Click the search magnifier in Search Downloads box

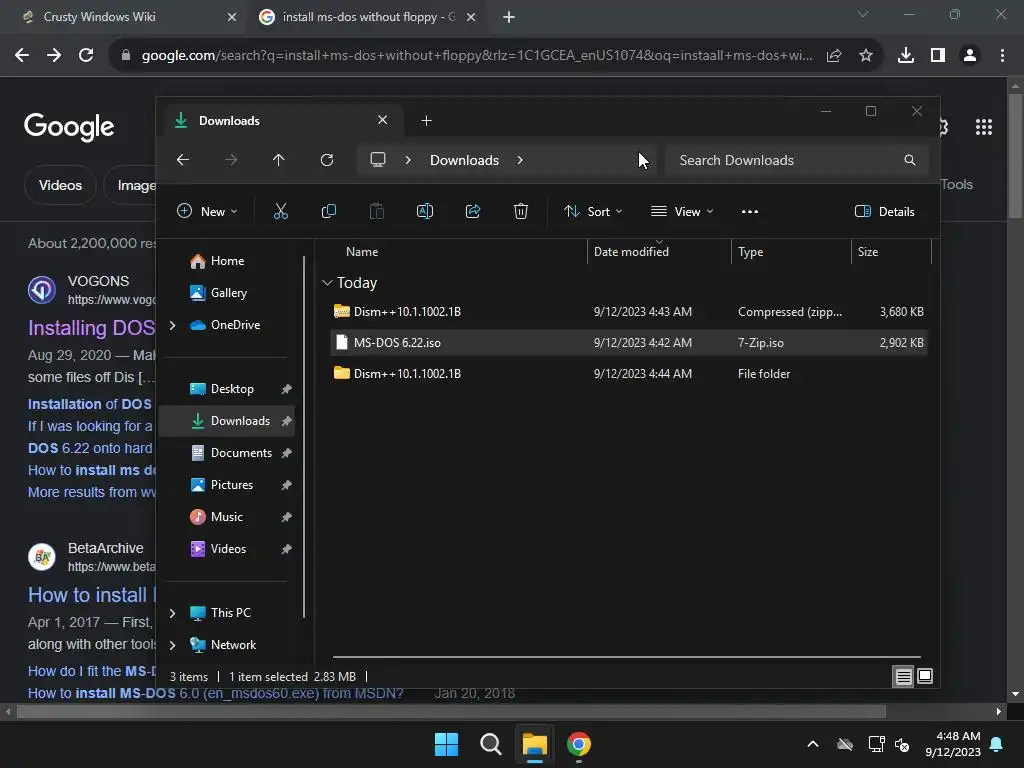click(x=910, y=160)
